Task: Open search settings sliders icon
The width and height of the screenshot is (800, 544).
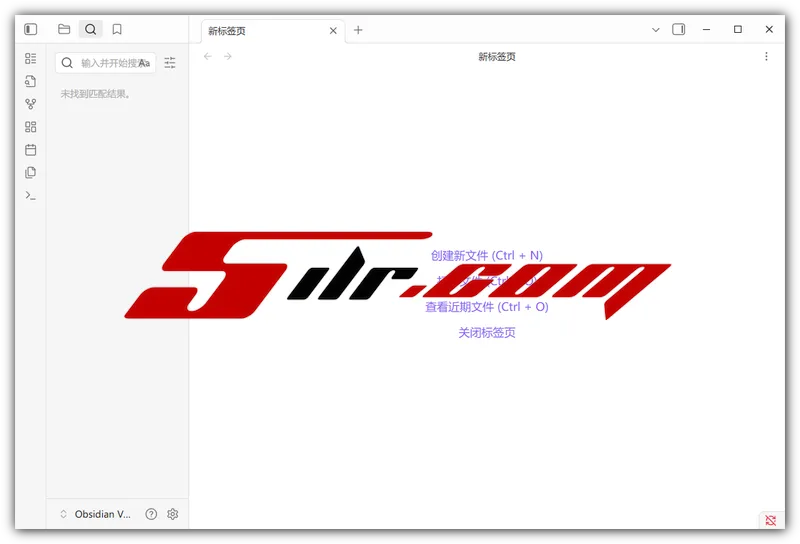Action: 170,63
